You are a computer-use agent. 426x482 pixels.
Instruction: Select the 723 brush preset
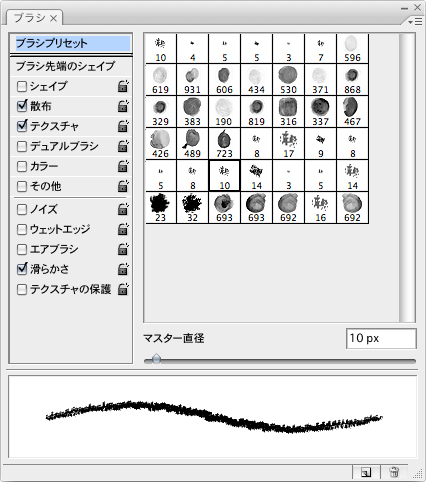224,144
